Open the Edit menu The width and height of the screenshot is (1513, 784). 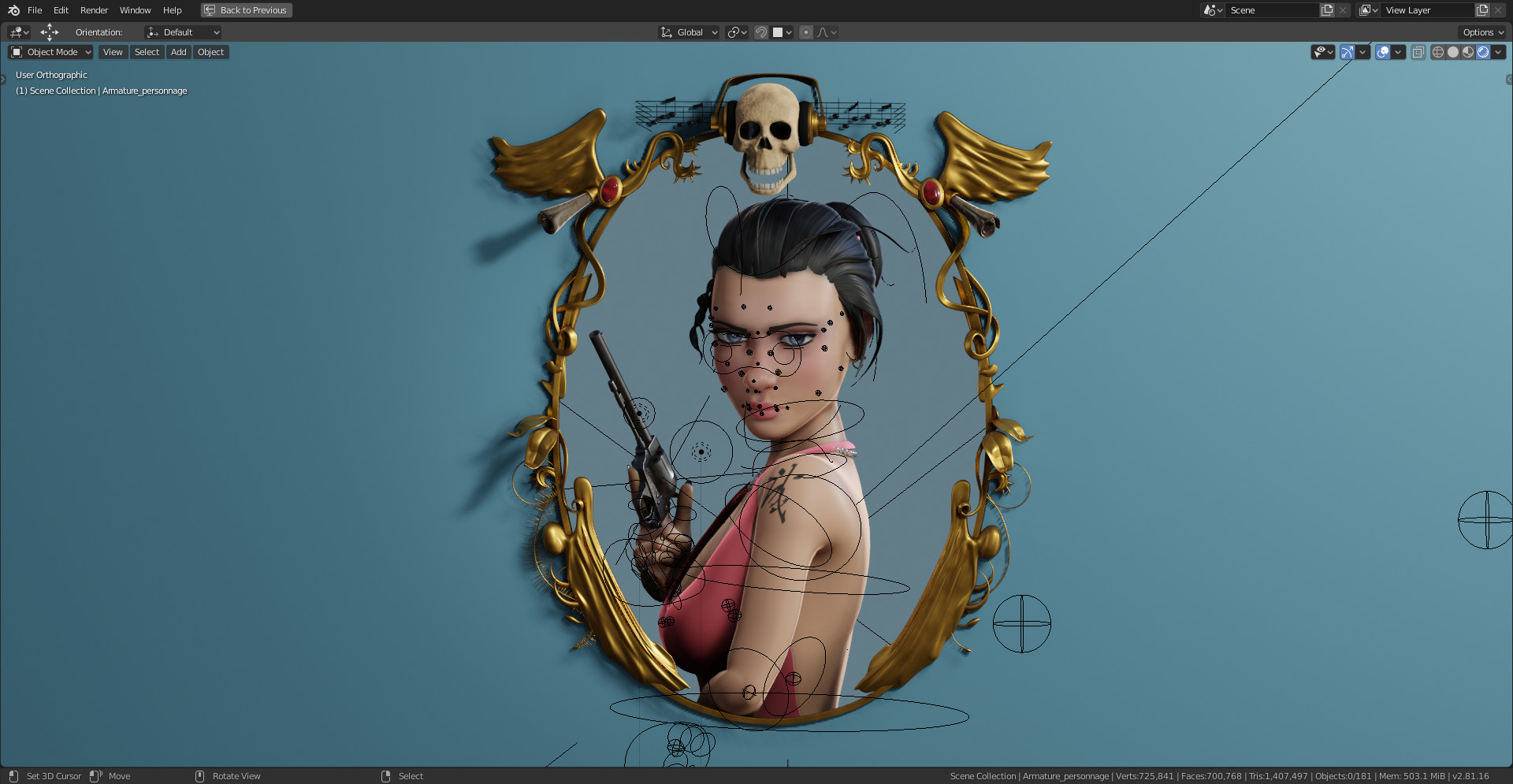tap(61, 10)
